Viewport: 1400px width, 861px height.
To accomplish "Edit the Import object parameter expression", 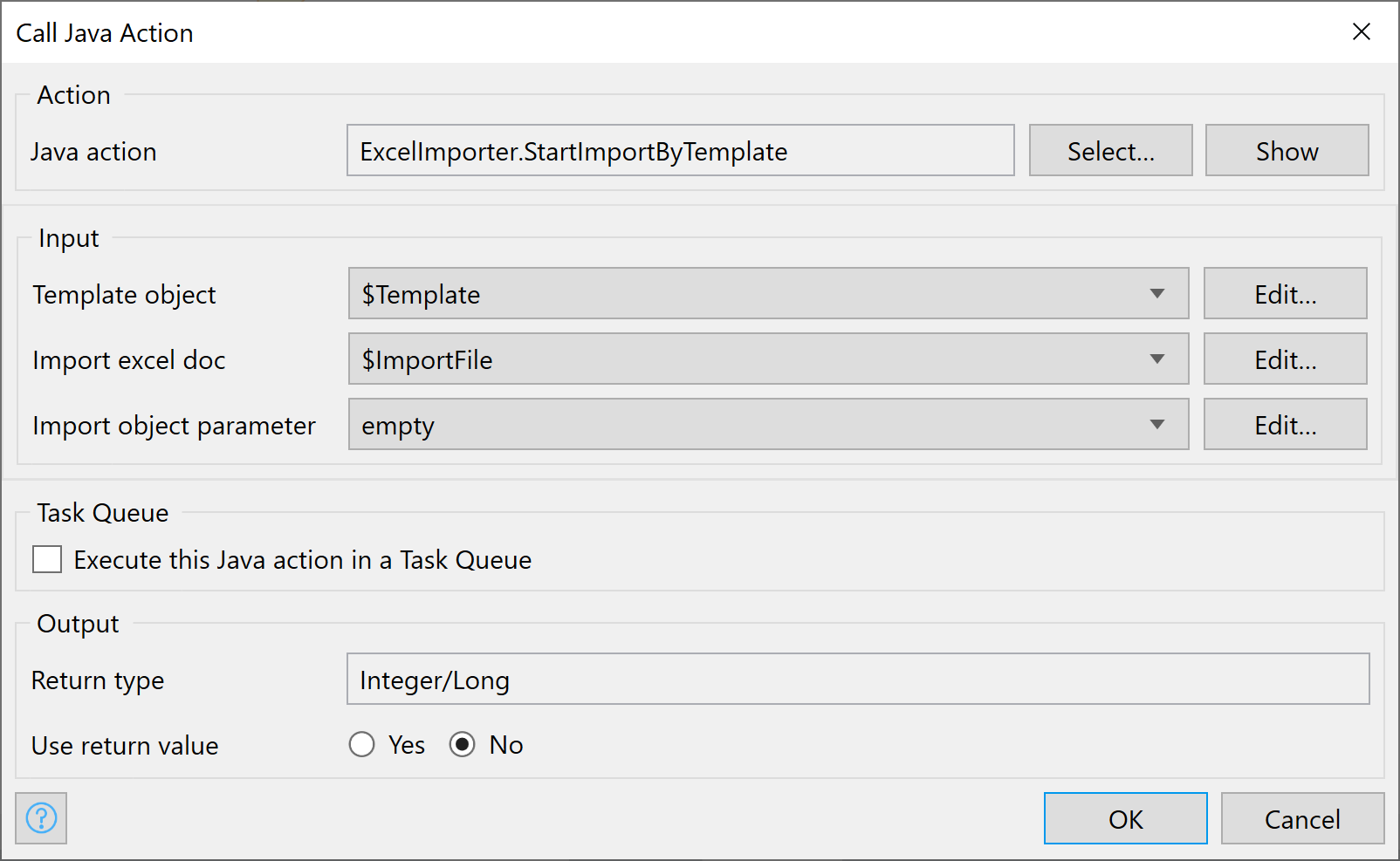I will 1285,425.
